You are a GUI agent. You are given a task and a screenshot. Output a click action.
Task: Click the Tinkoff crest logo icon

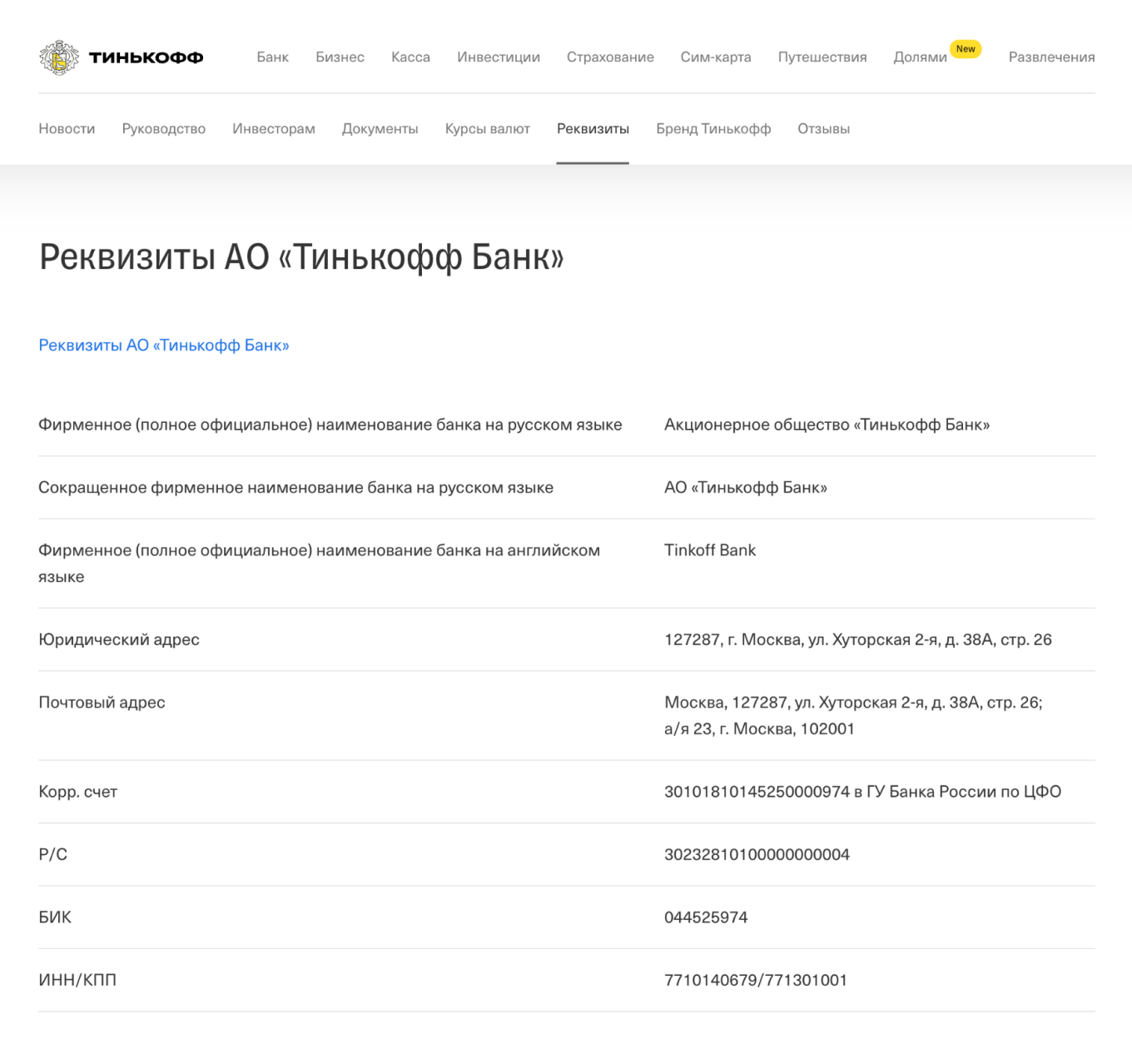59,57
